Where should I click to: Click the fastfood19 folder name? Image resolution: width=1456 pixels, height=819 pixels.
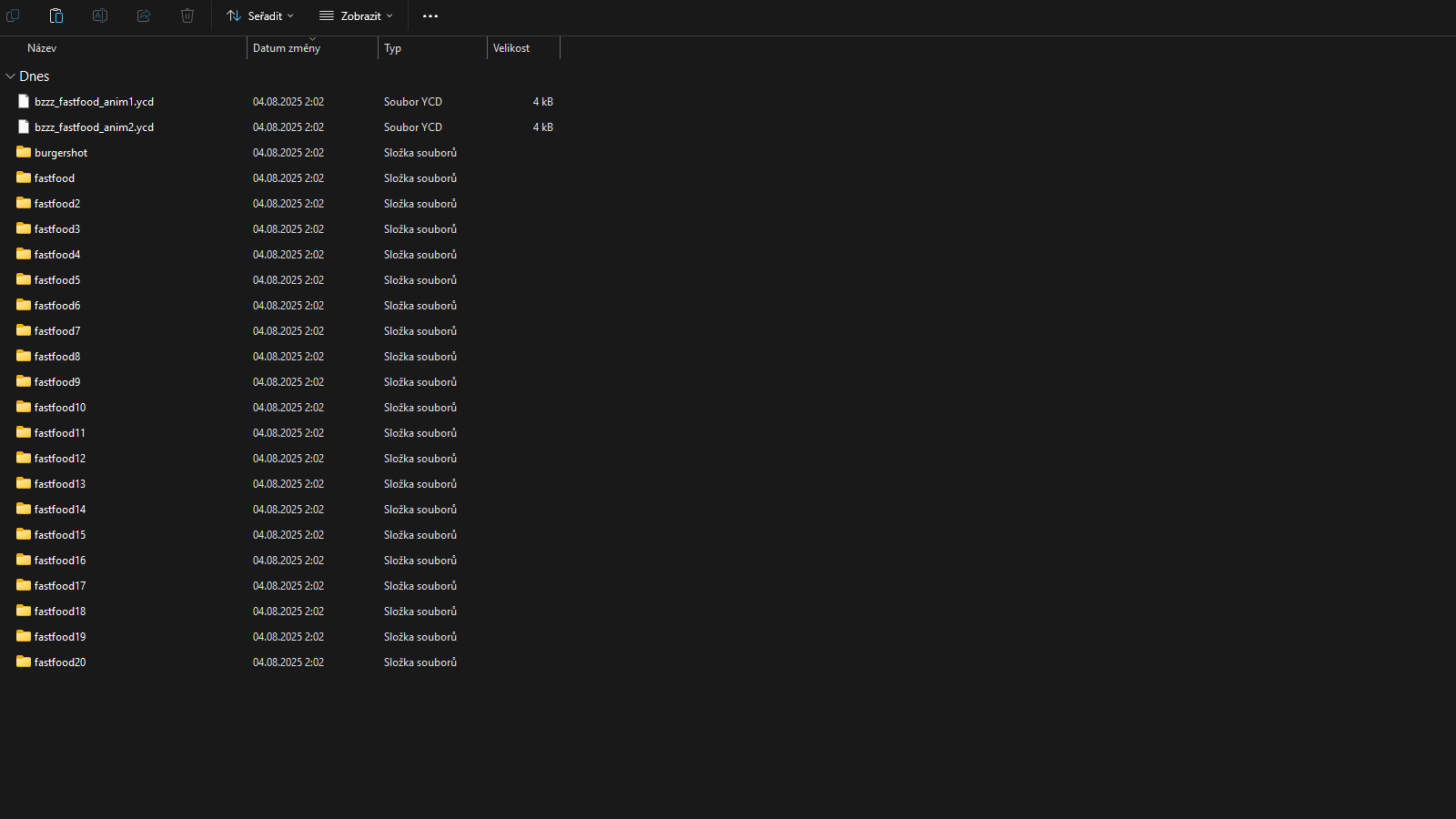click(x=60, y=637)
